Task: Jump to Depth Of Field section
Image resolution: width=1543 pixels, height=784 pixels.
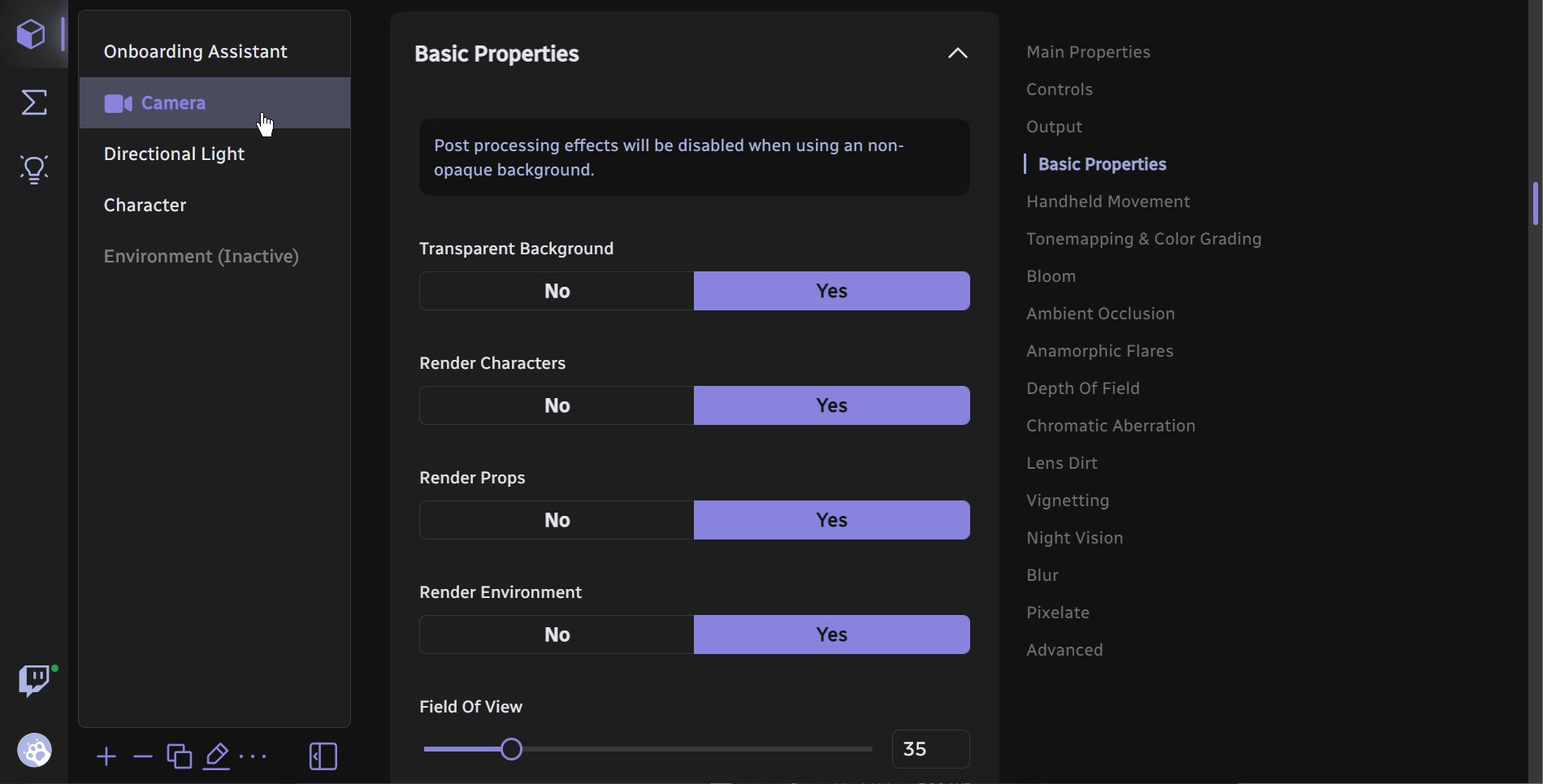Action: click(x=1082, y=388)
